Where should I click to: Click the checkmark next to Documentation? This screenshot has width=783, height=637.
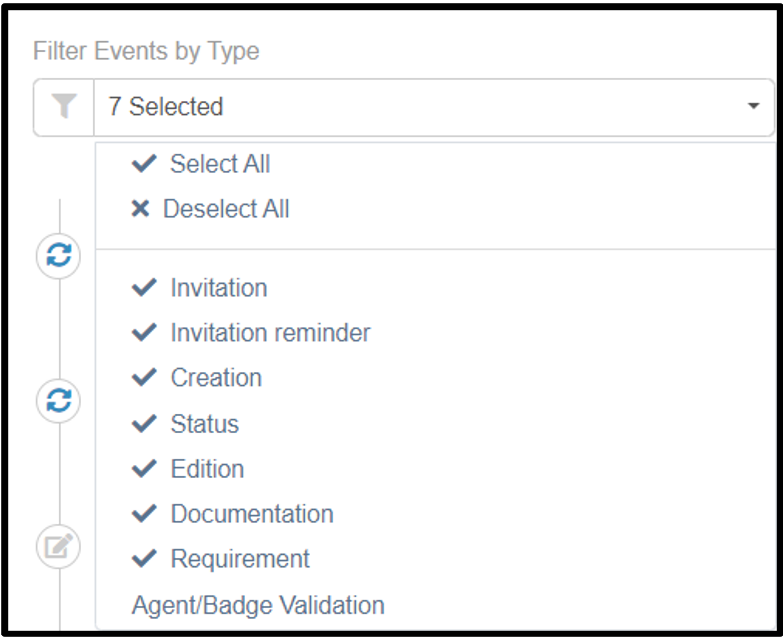[145, 514]
